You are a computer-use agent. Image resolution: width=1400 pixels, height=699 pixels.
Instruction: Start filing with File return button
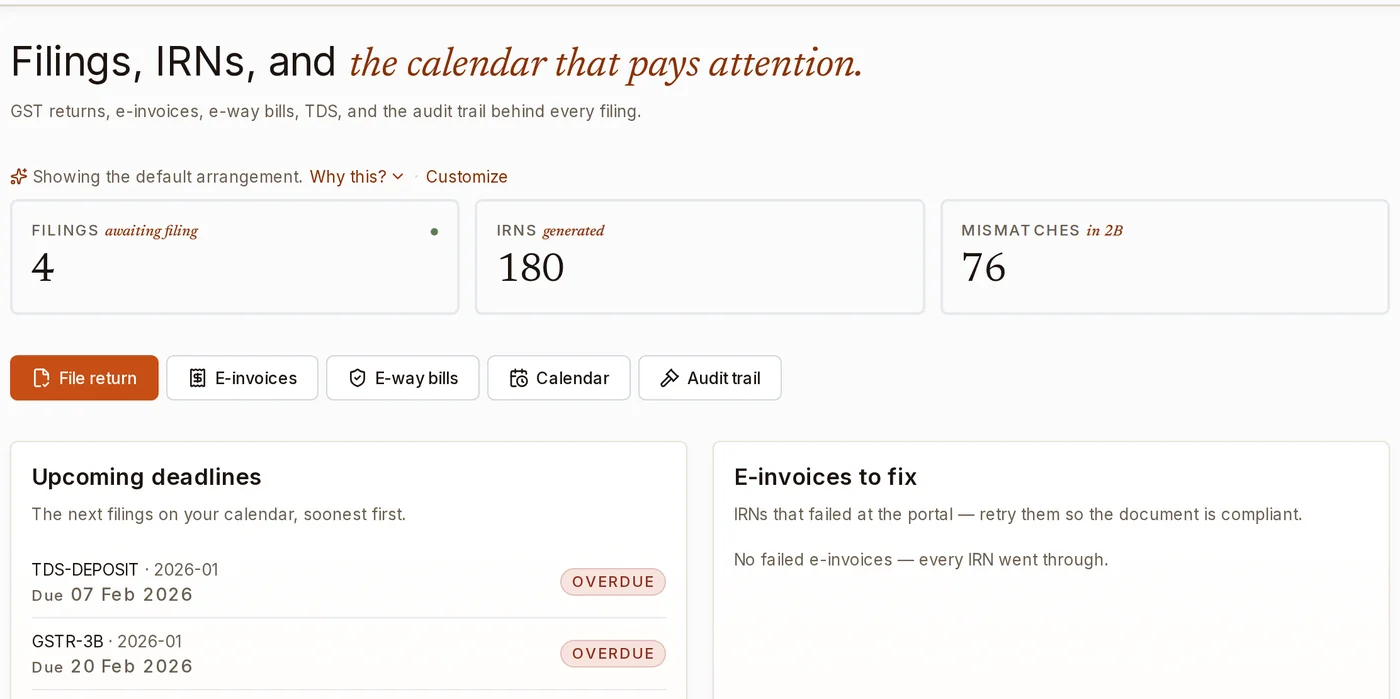[84, 378]
